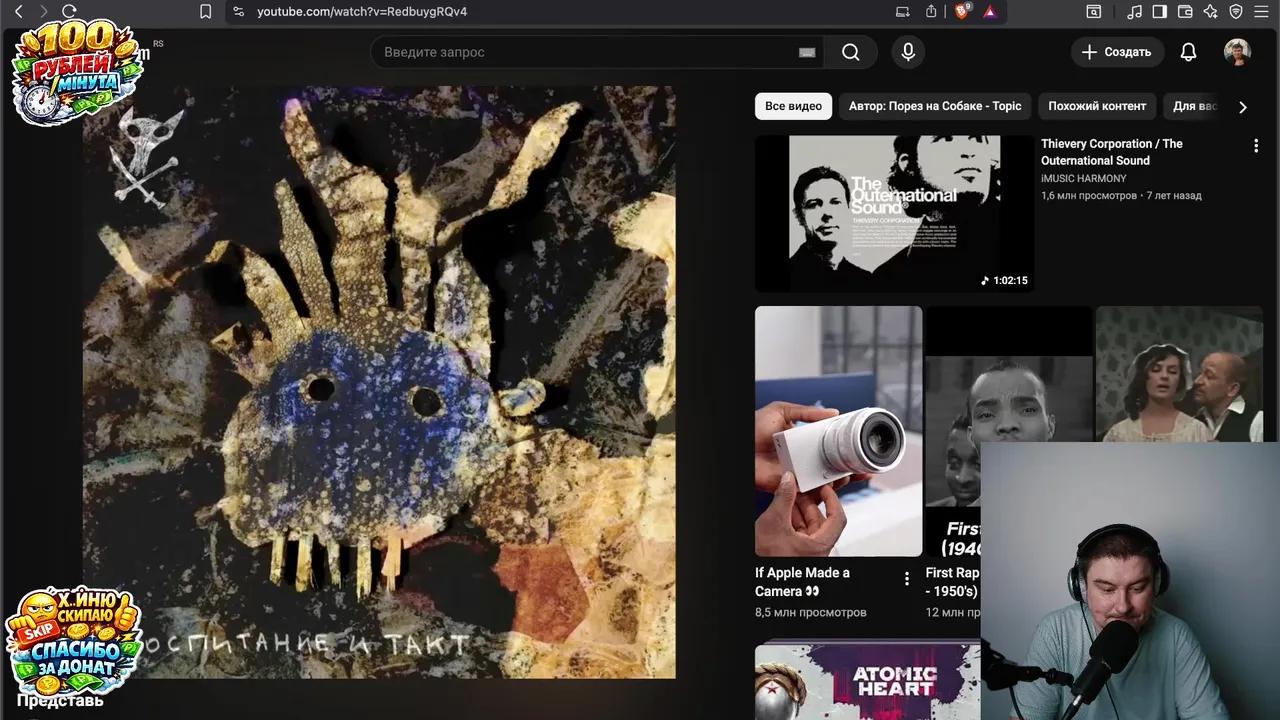
Task: Click the 1:02:15 duration badge
Action: point(1004,281)
